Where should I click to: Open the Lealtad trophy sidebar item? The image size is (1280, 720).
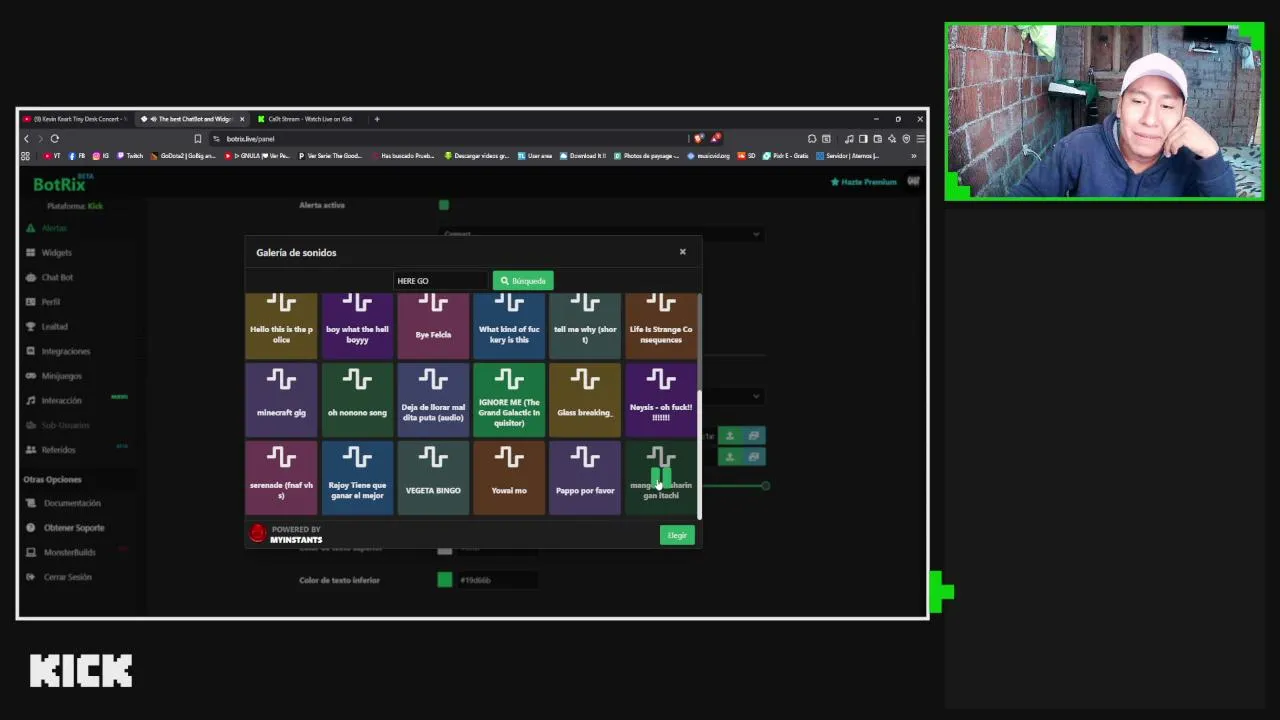point(54,326)
